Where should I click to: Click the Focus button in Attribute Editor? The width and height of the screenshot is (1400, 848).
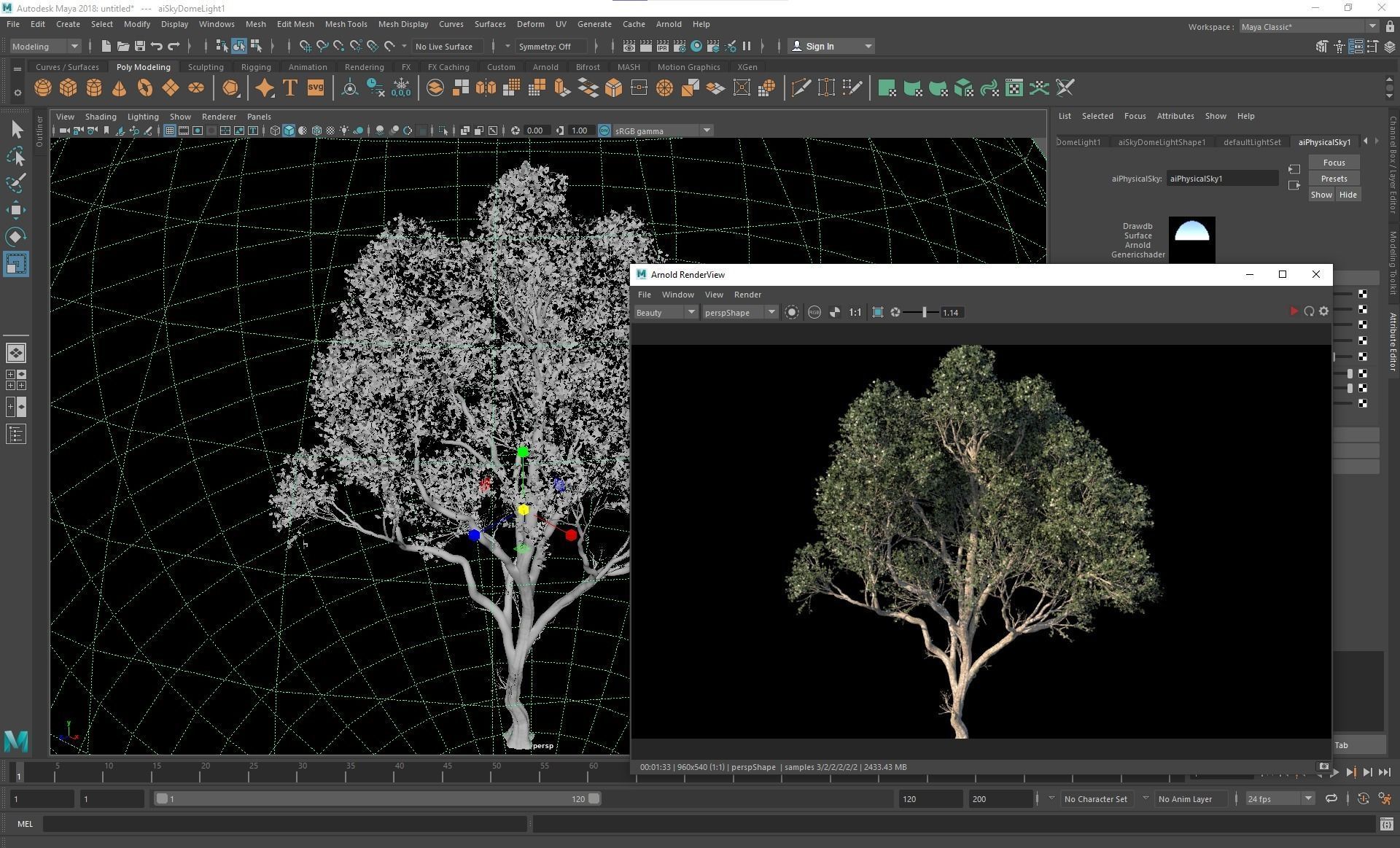pyautogui.click(x=1334, y=163)
